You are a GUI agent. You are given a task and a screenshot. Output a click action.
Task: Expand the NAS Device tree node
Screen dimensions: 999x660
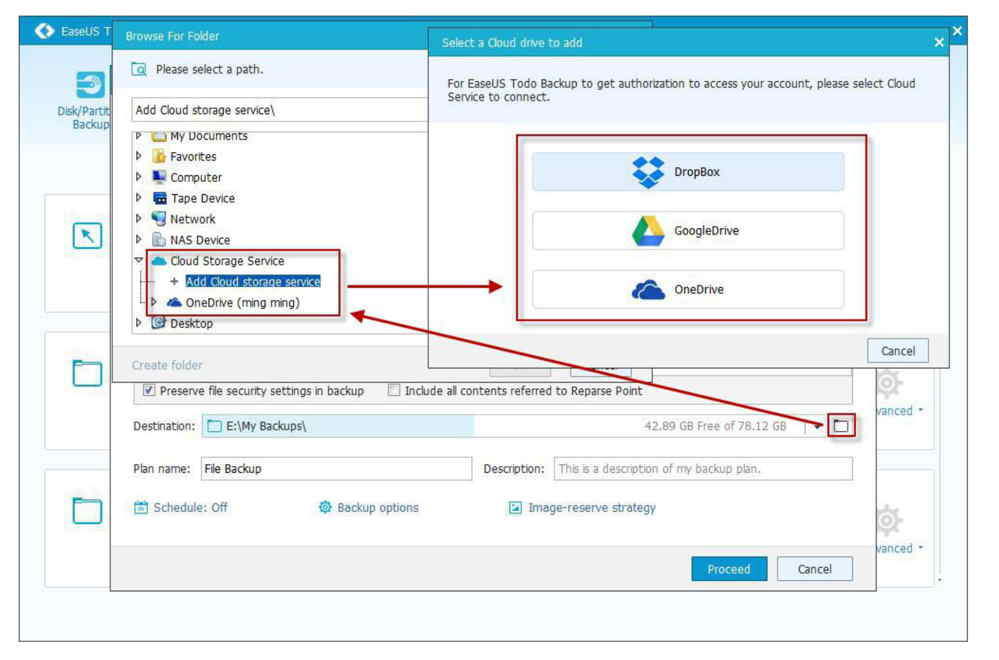pyautogui.click(x=138, y=240)
